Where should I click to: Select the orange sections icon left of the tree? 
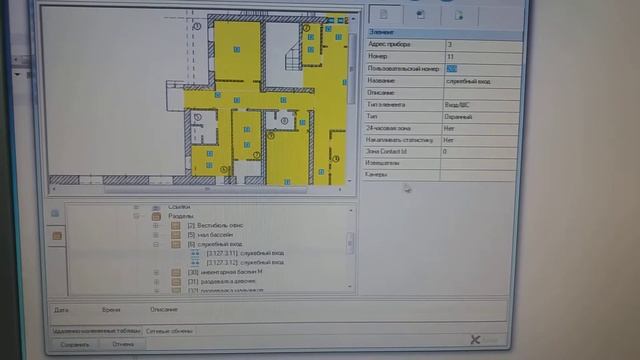pos(57,236)
